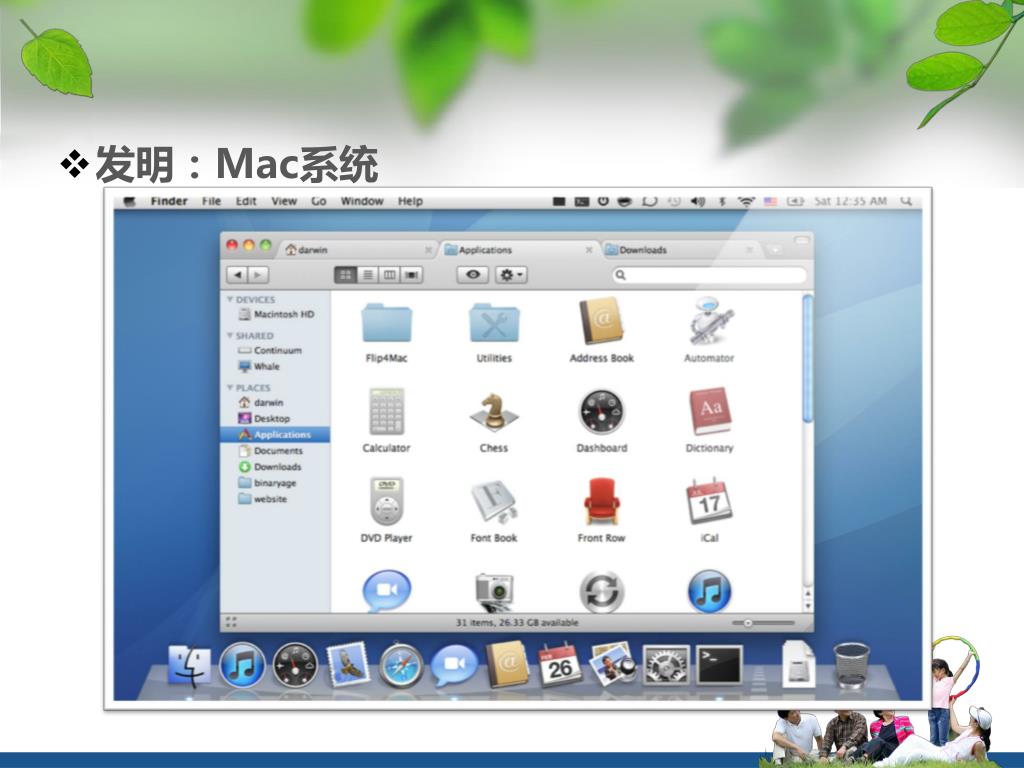This screenshot has height=768, width=1024.
Task: Switch to icon view mode
Action: point(345,275)
